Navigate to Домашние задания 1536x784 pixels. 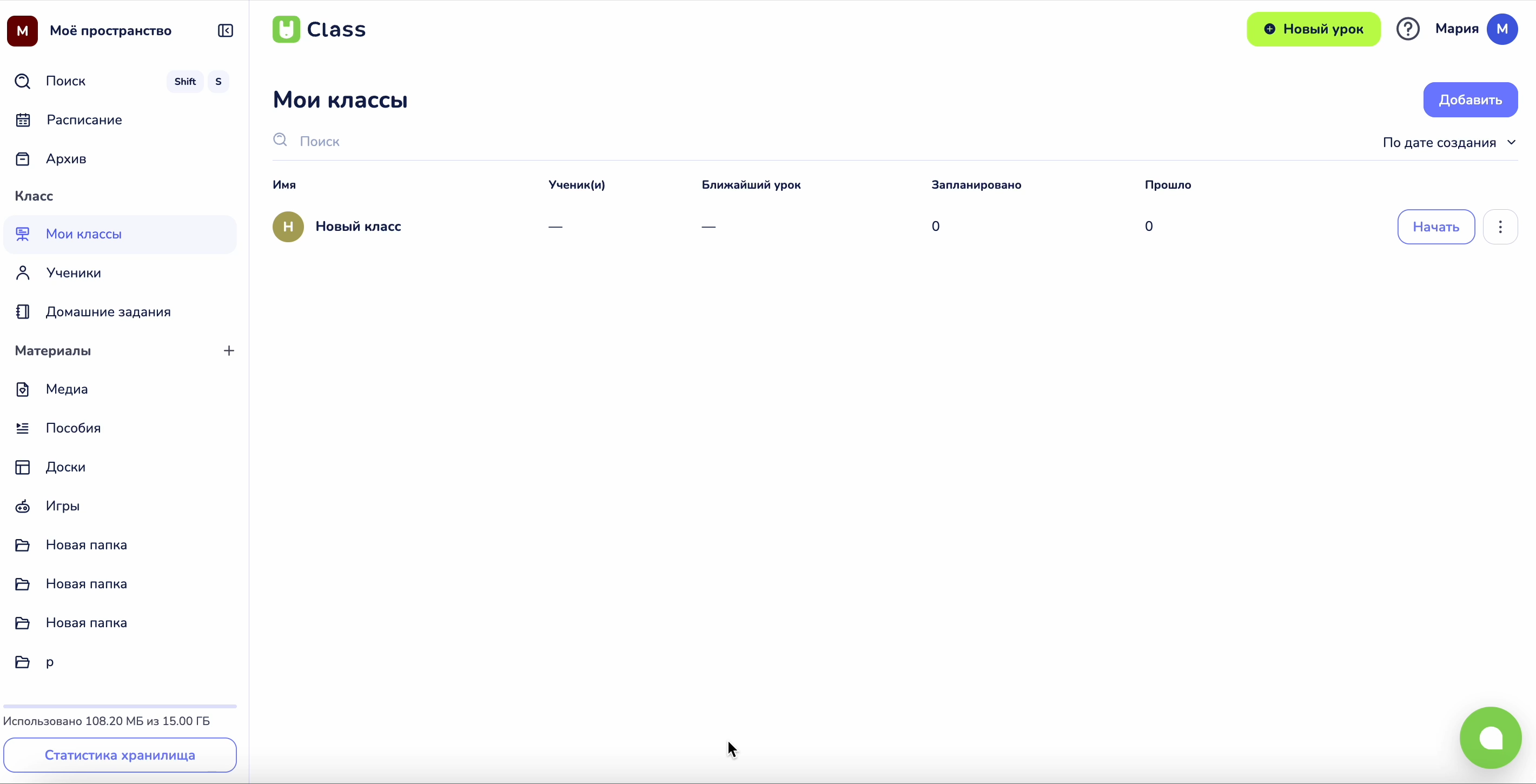click(108, 312)
